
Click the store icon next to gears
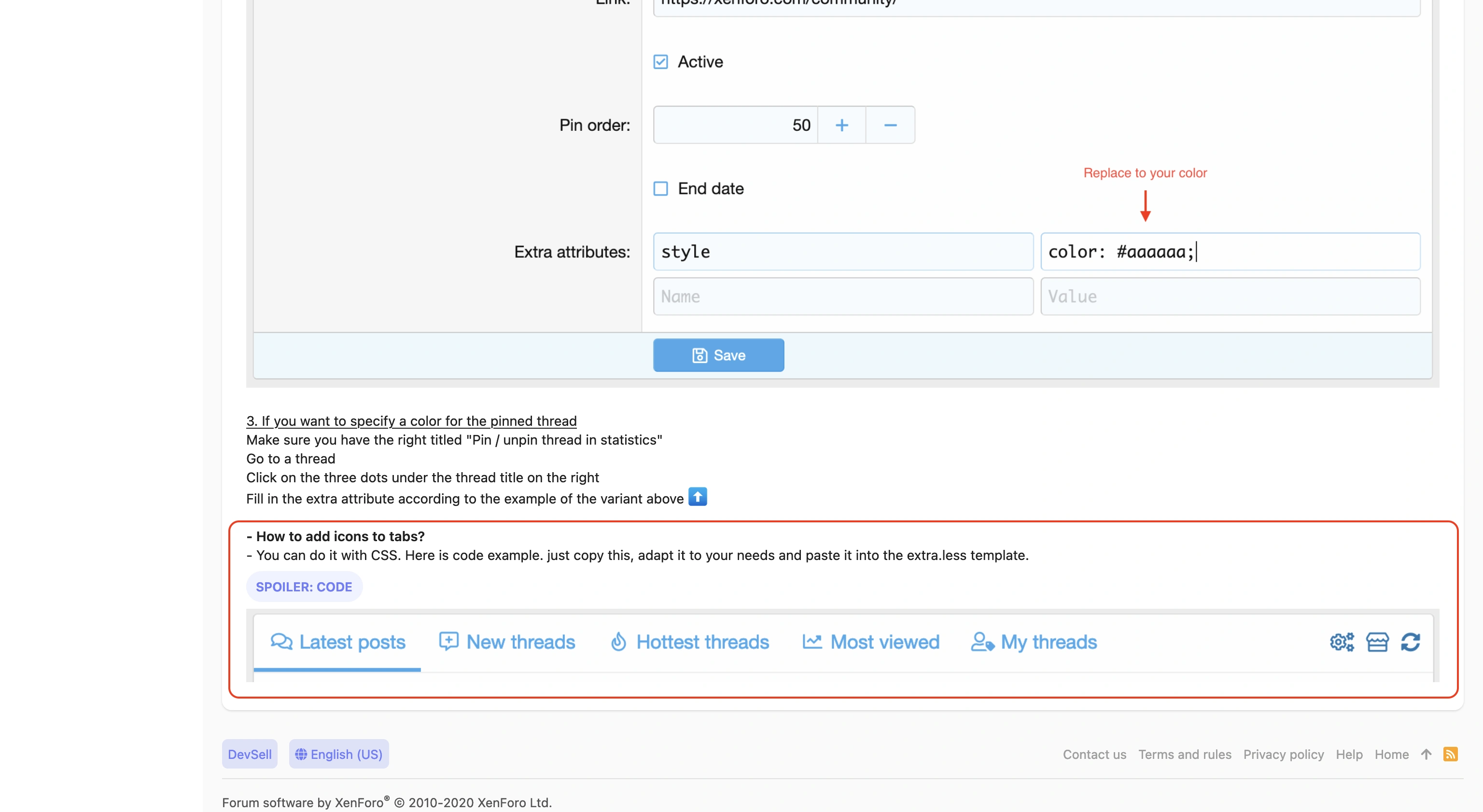tap(1377, 642)
